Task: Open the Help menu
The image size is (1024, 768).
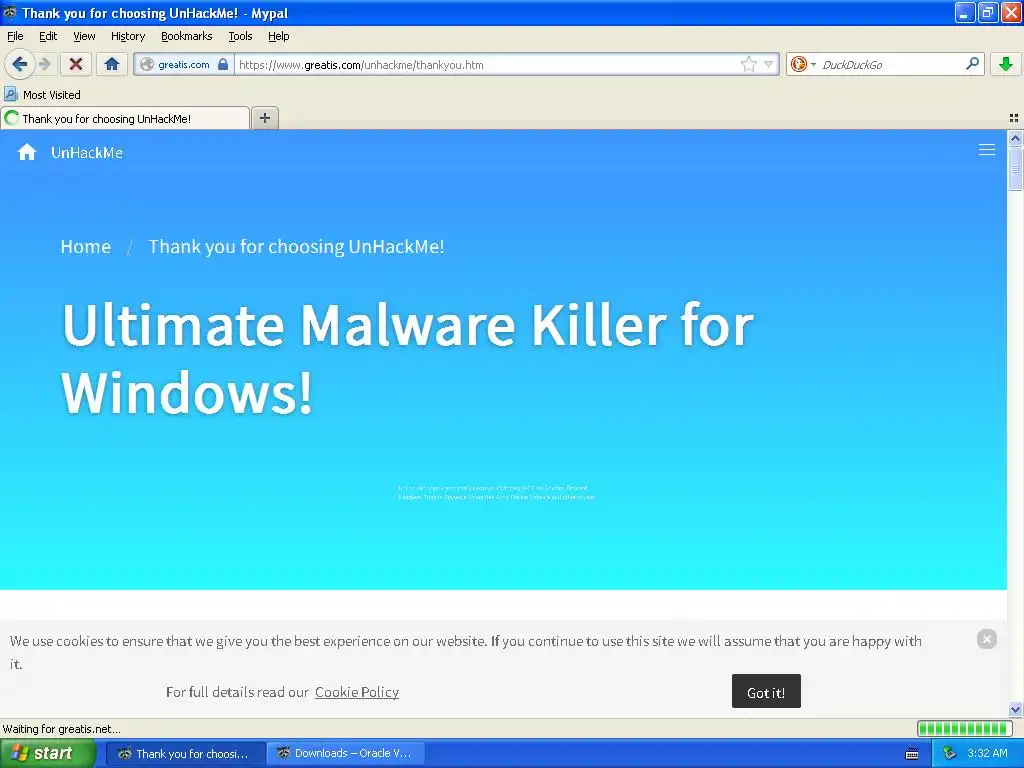Action: coord(278,36)
